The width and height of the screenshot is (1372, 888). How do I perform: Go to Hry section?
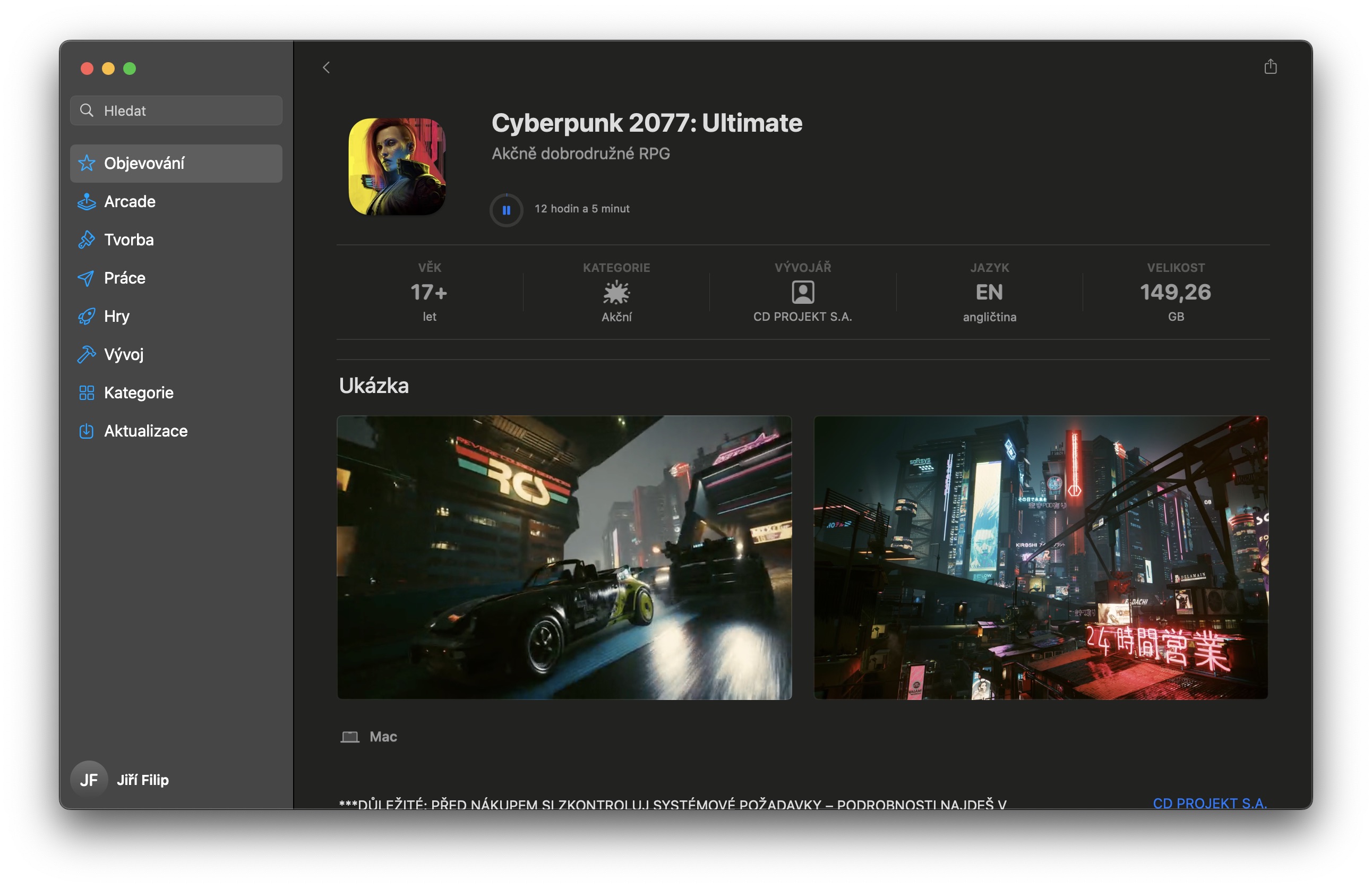(x=116, y=316)
